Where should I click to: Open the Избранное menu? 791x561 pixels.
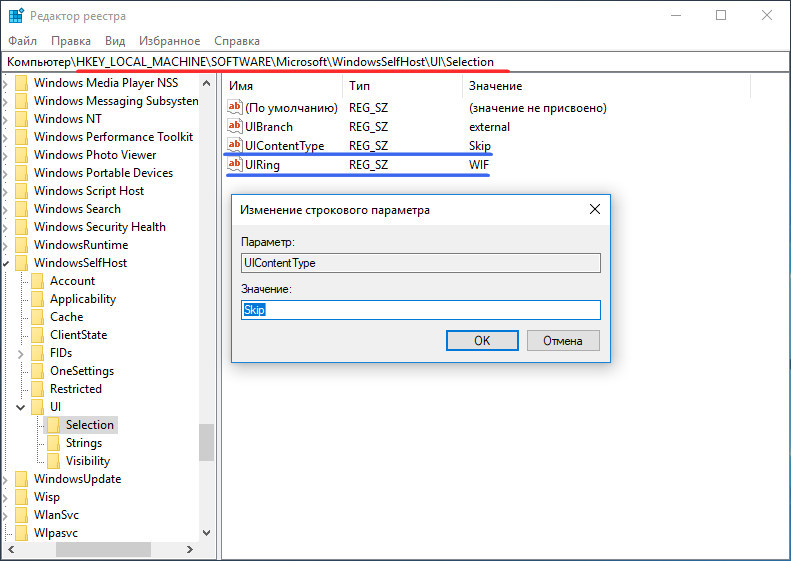pyautogui.click(x=170, y=41)
